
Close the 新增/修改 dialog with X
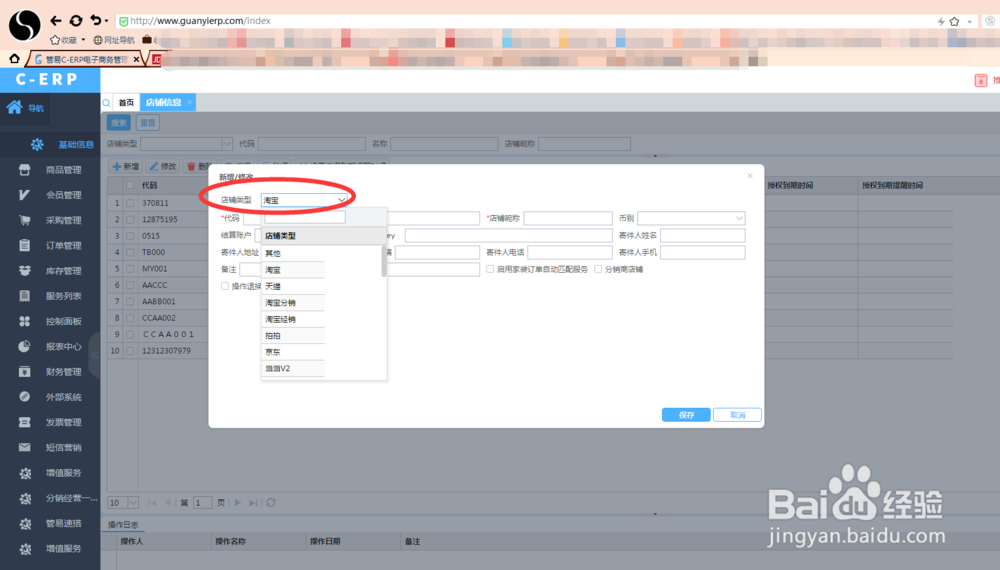click(750, 176)
